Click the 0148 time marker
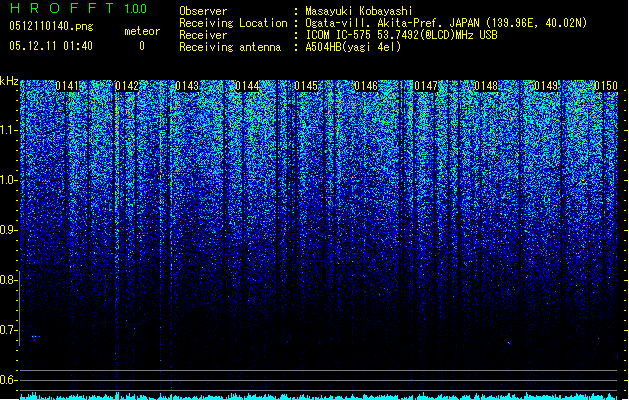 click(486, 86)
